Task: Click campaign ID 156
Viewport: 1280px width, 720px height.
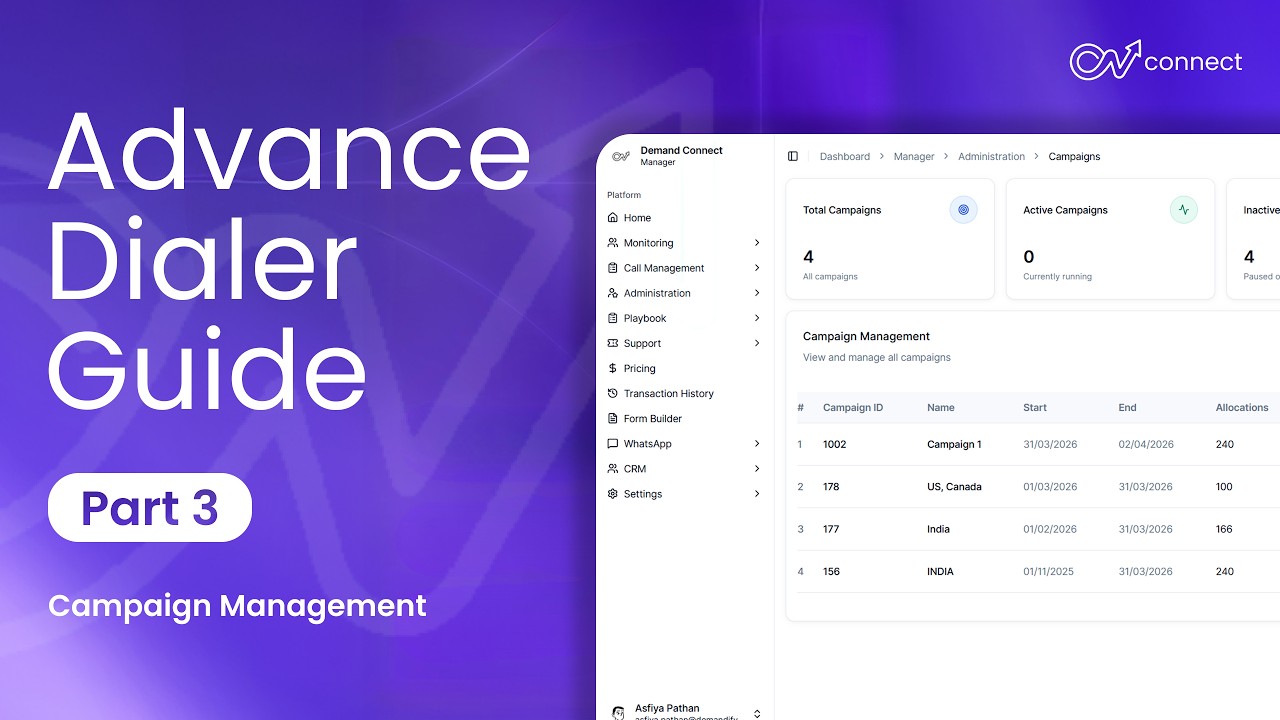Action: pyautogui.click(x=831, y=572)
